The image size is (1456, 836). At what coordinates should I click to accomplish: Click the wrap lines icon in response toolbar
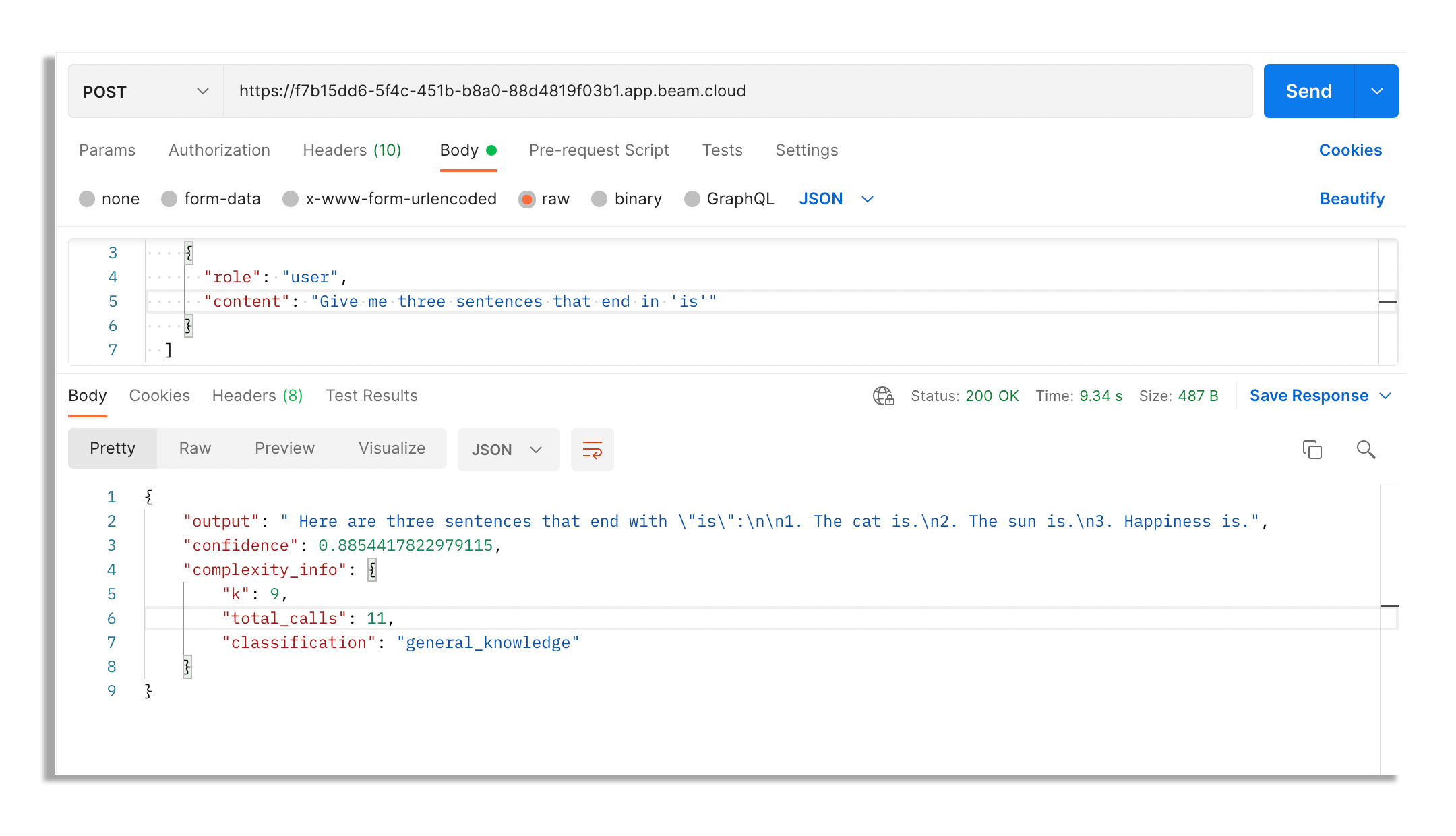point(592,450)
